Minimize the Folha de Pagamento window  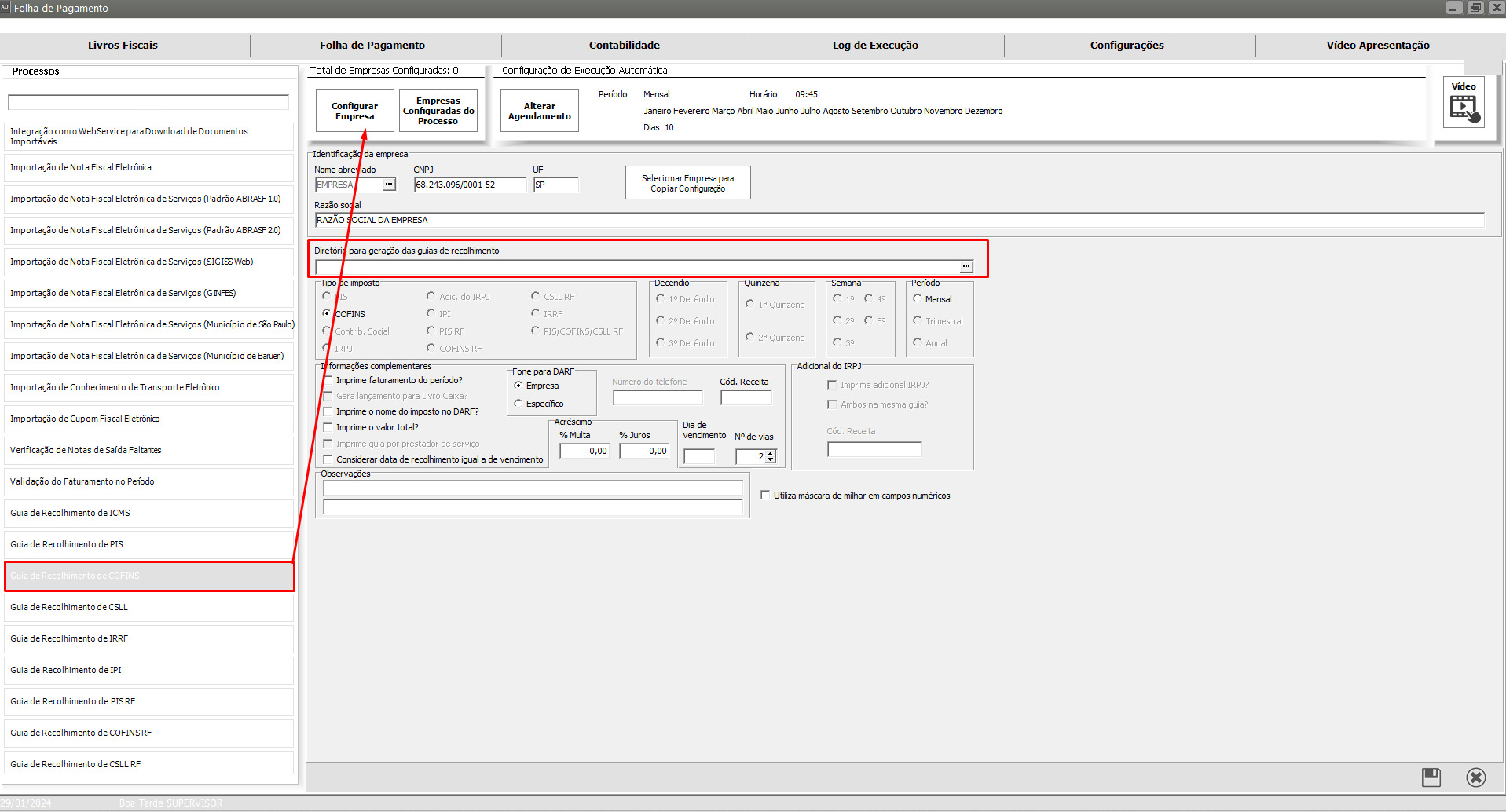click(1454, 8)
